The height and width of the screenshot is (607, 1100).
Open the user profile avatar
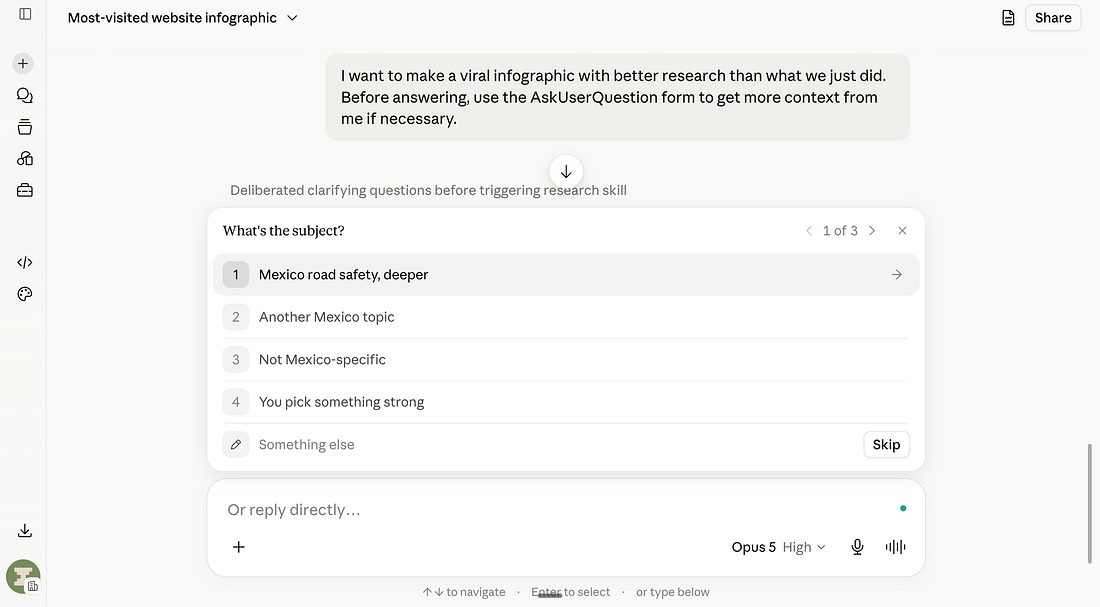(23, 577)
